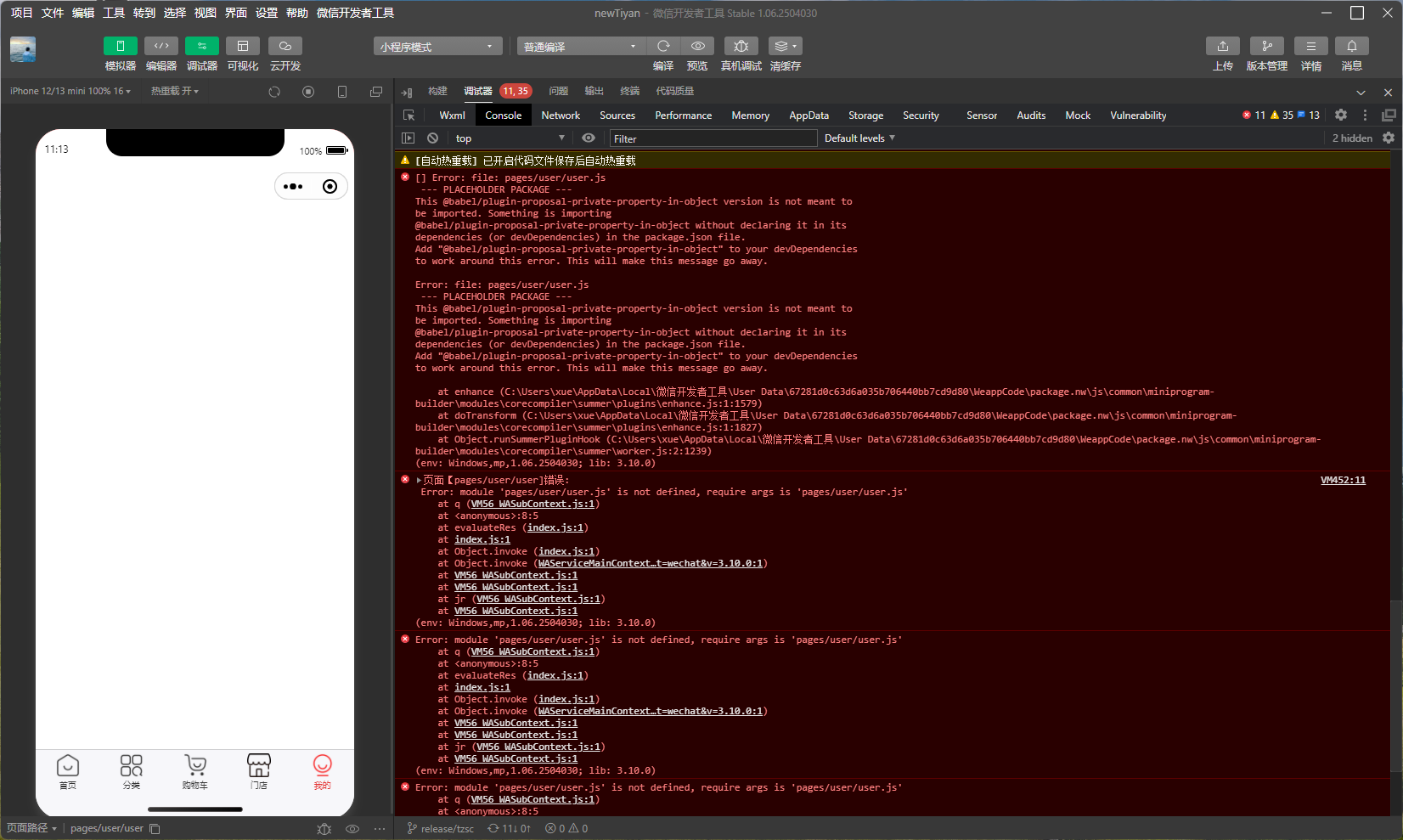This screenshot has height=840, width=1403.
Task: Open the 详情 project details panel
Action: 1311,46
